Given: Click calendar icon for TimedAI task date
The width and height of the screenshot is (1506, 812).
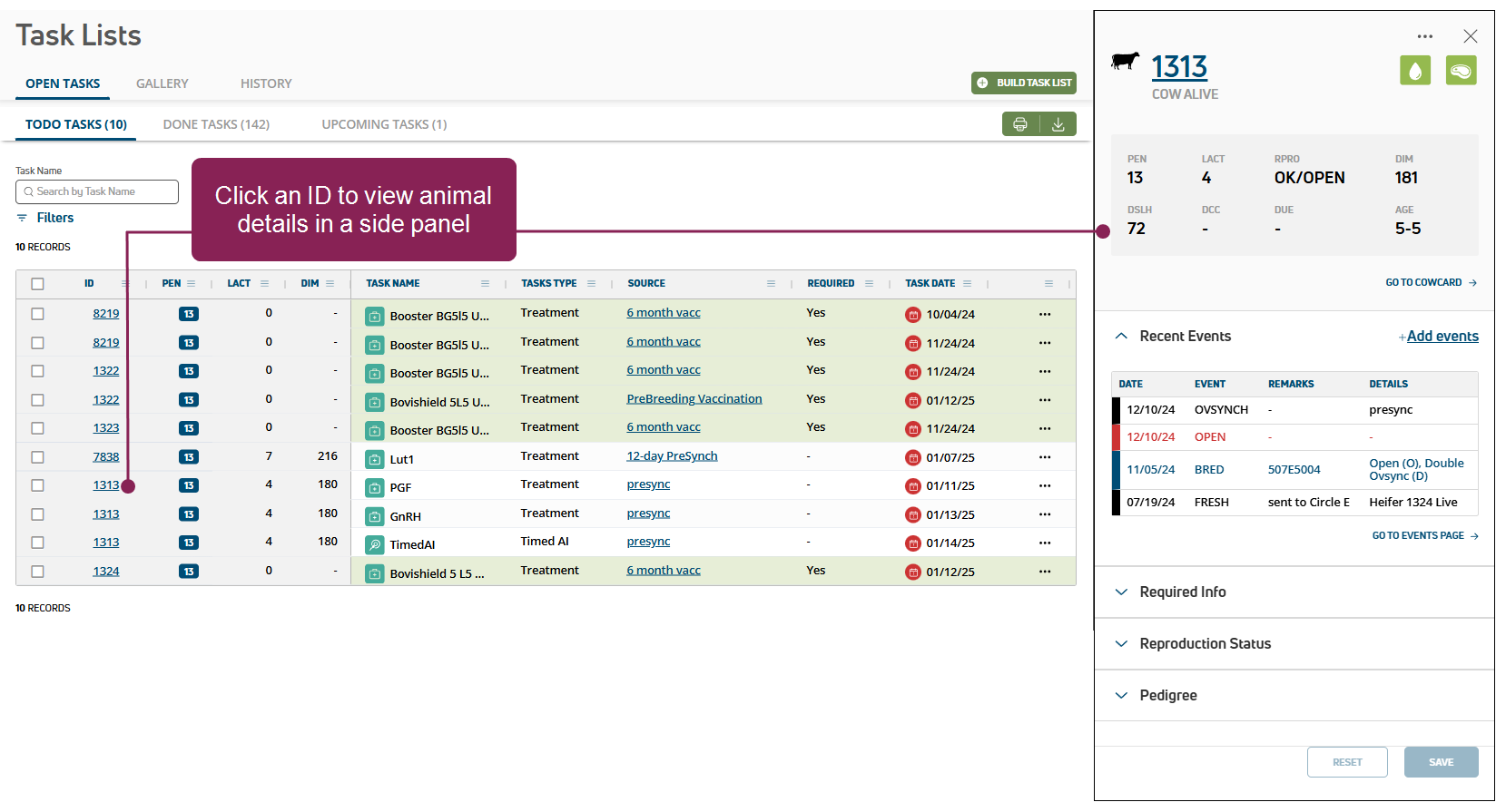Looking at the screenshot, I should click(x=912, y=543).
